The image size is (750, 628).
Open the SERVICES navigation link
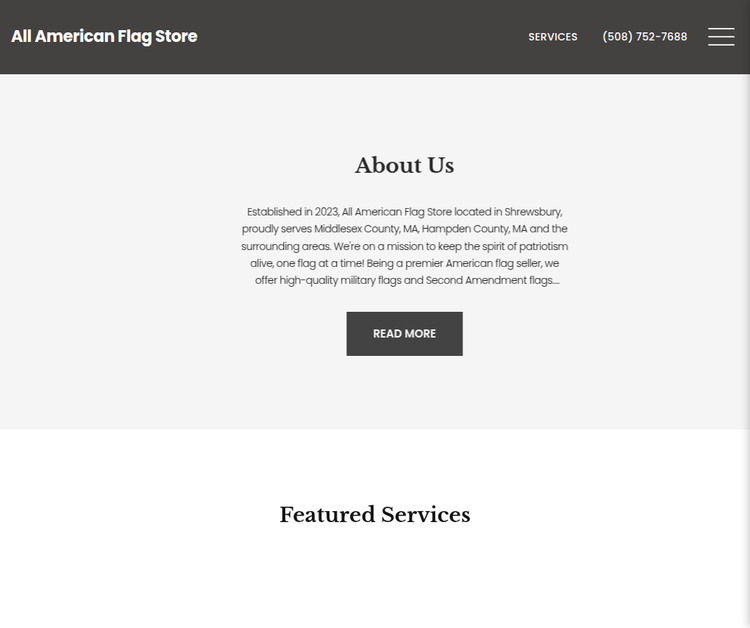coord(552,37)
